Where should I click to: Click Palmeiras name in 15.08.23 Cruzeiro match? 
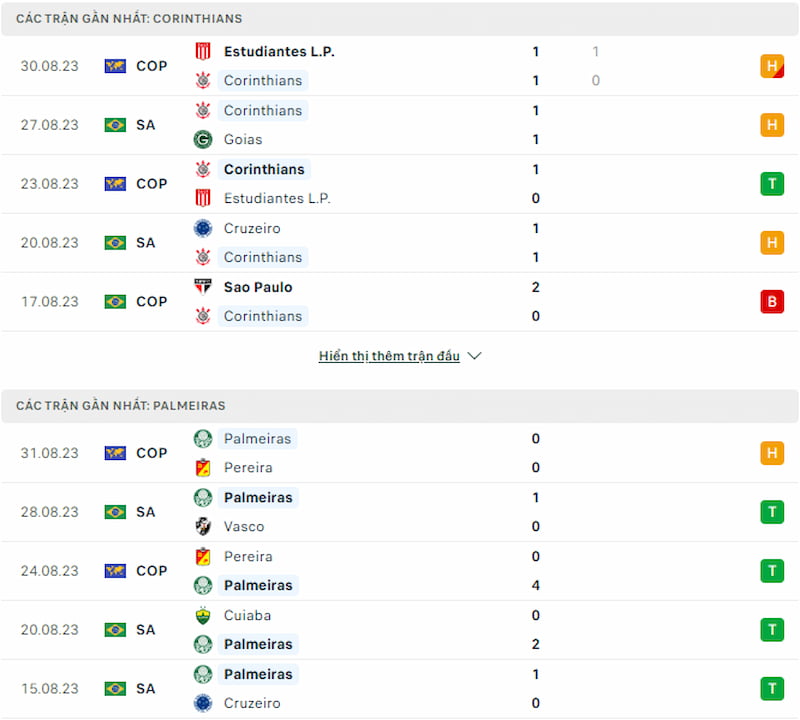(x=258, y=674)
